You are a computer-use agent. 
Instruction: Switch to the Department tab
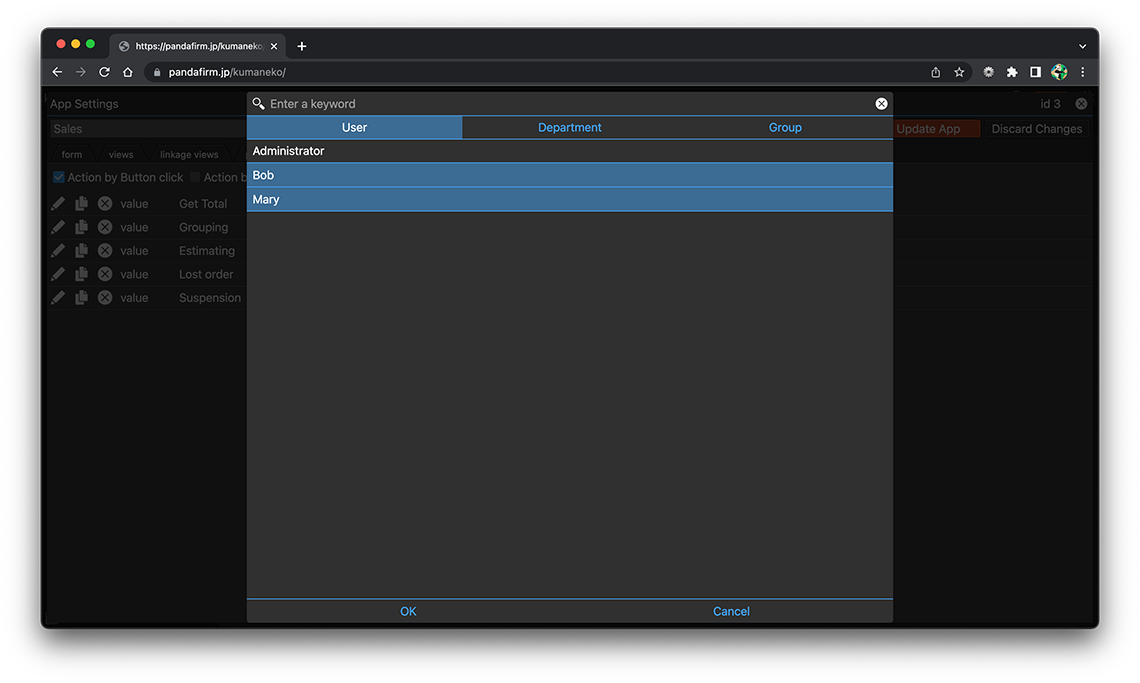tap(569, 127)
